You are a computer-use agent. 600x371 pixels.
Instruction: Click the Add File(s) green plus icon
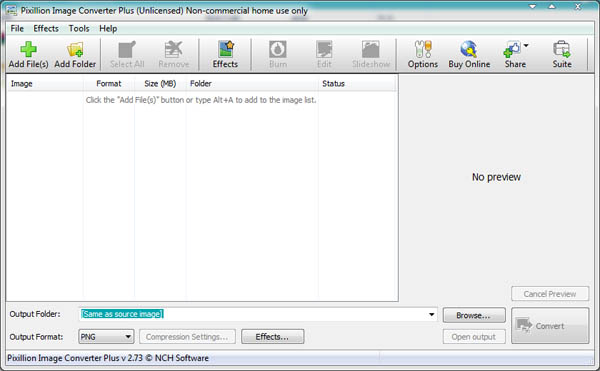tap(28, 49)
